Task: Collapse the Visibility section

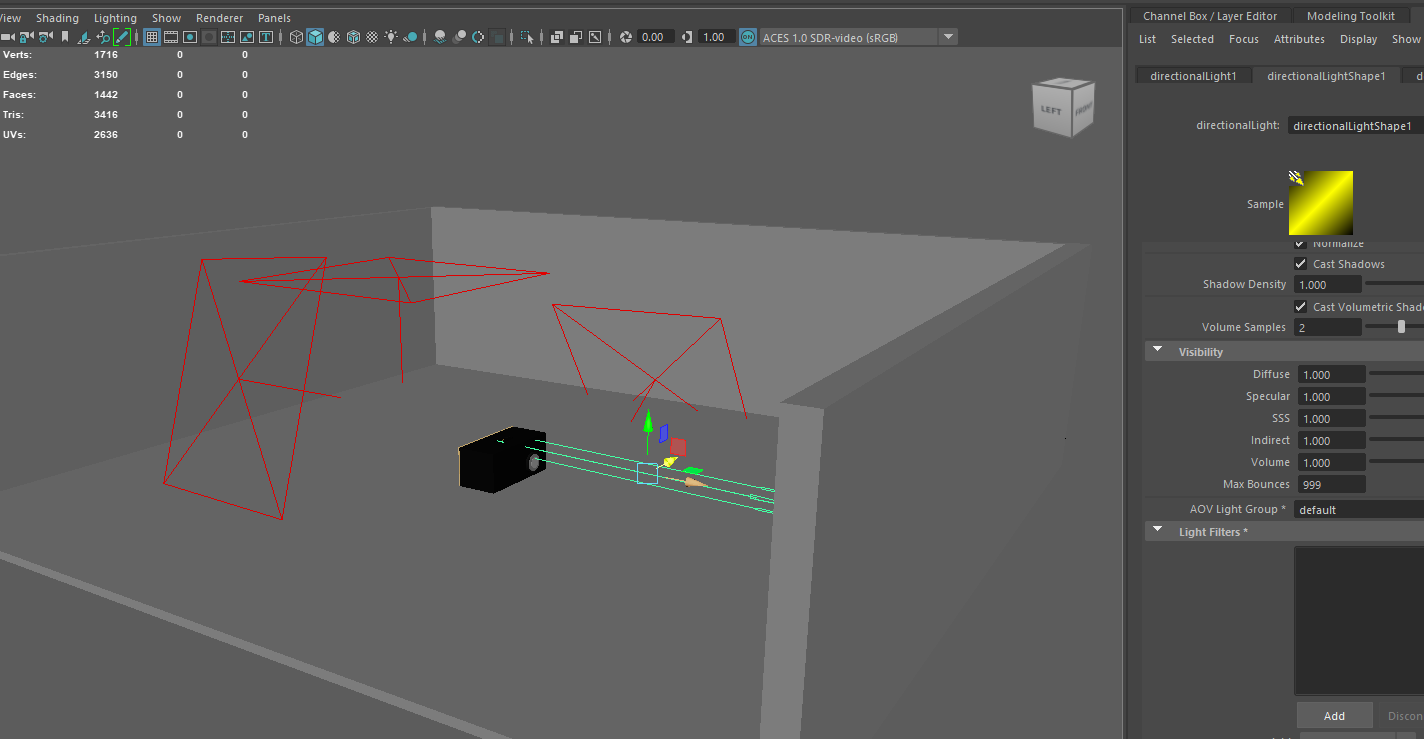Action: [1158, 351]
